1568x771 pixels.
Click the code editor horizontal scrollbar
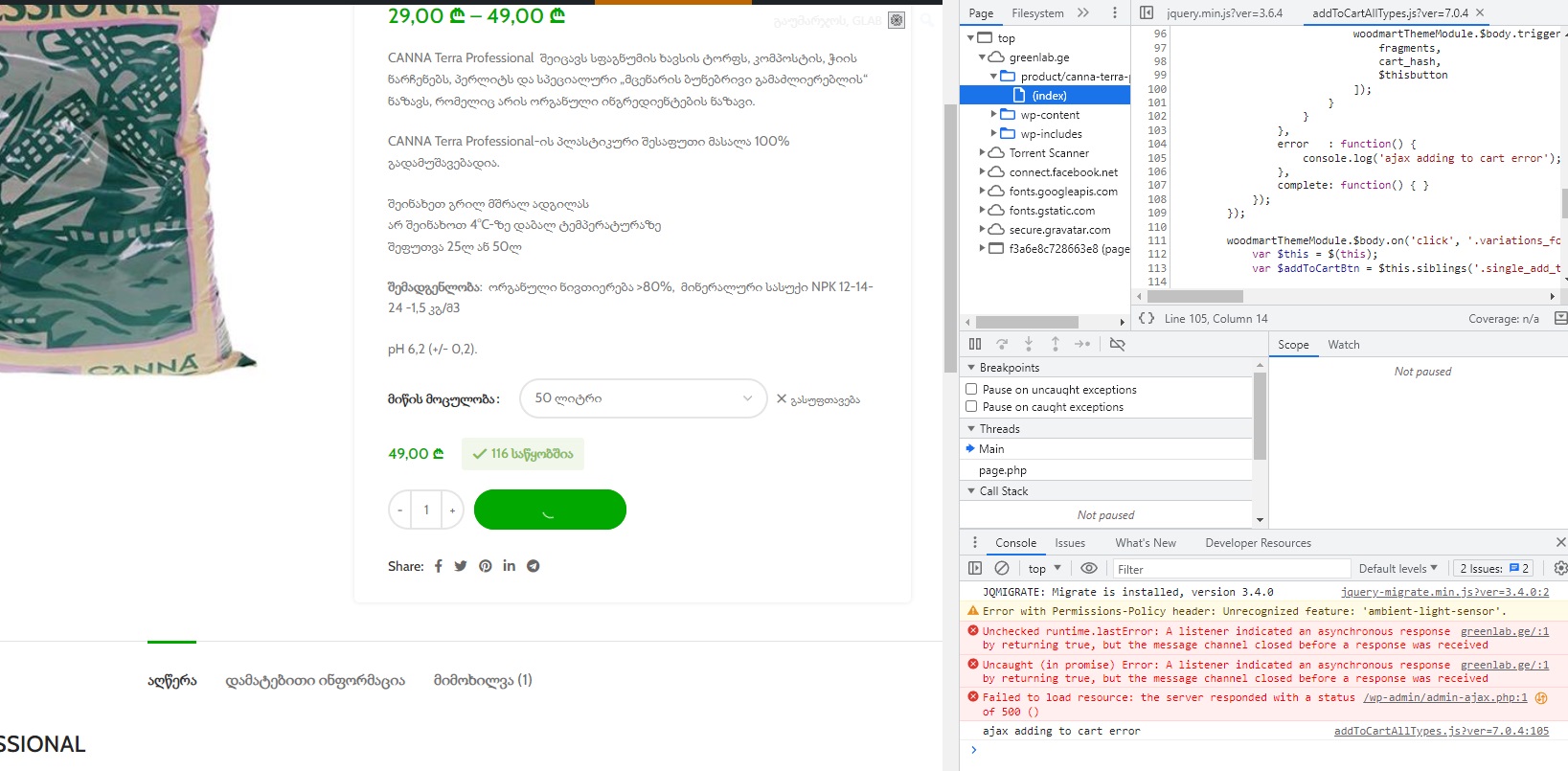[x=1194, y=297]
